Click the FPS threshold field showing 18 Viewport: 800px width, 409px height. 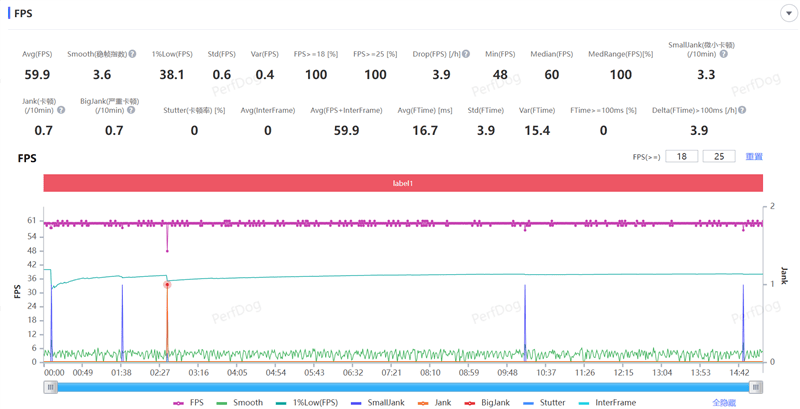[681, 157]
